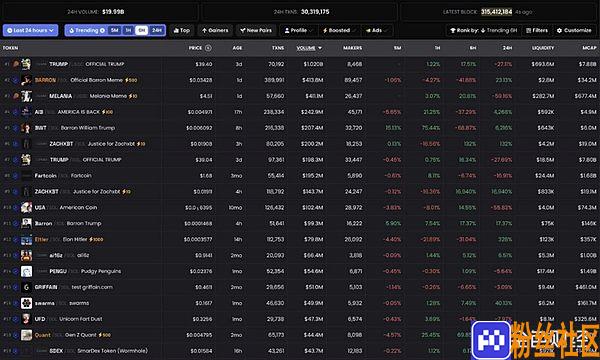This screenshot has height=360, width=600.
Task: Click the swarms token logo icon
Action: (26, 303)
